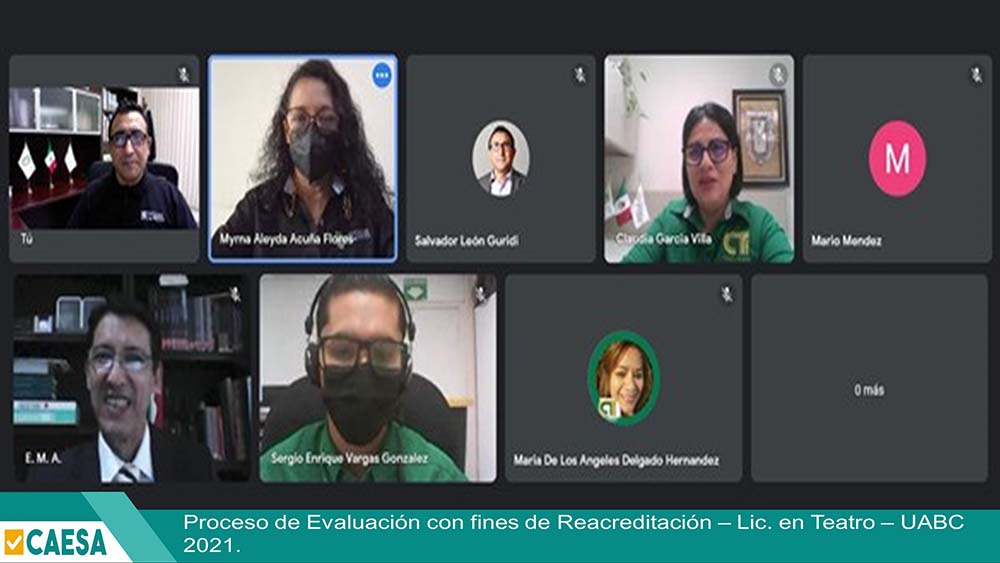Select Myrna Aleyda Acuña Flores video tile
Viewport: 1000px width, 563px height.
pyautogui.click(x=302, y=158)
